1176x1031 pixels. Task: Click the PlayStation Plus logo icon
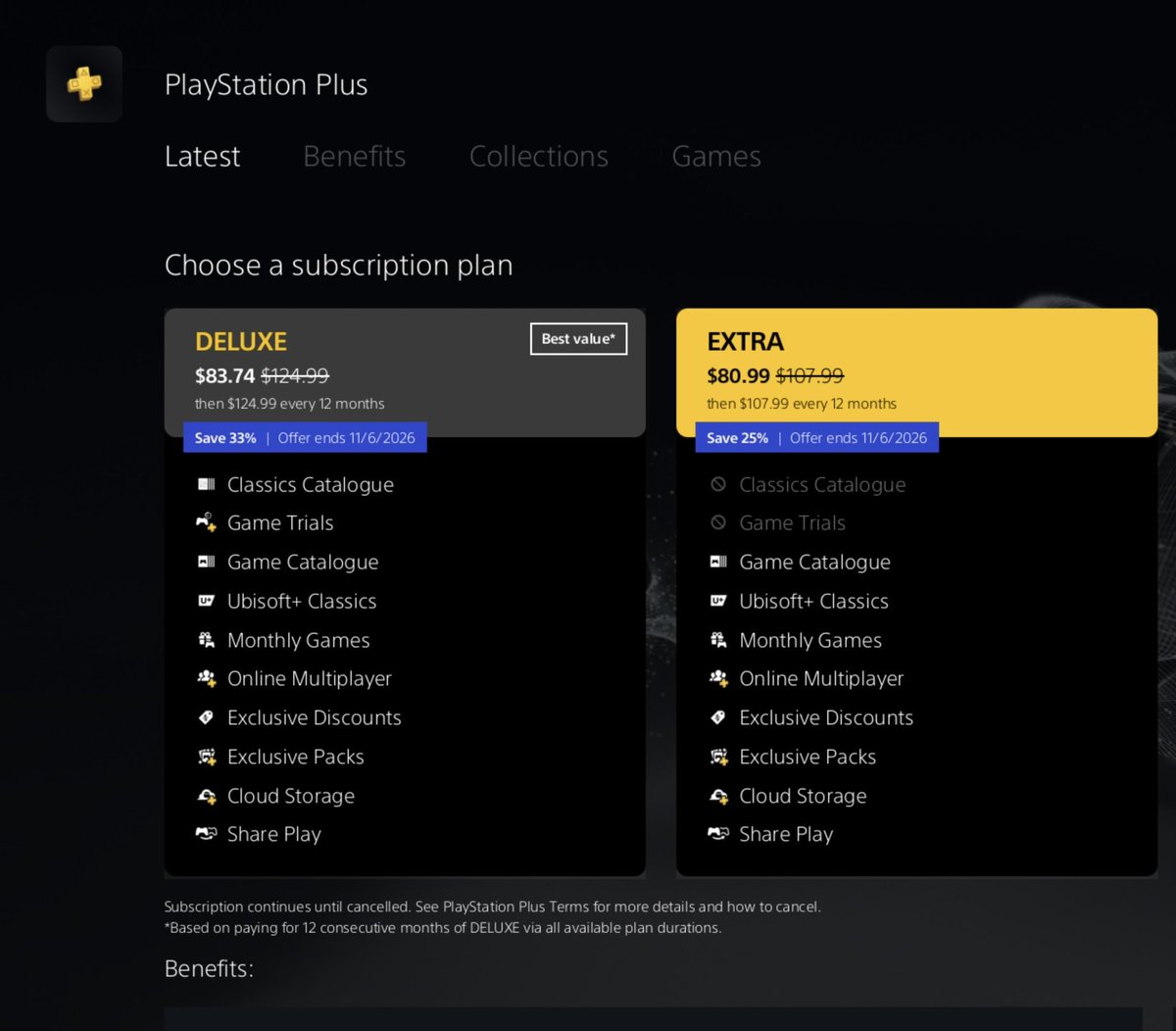pos(84,84)
